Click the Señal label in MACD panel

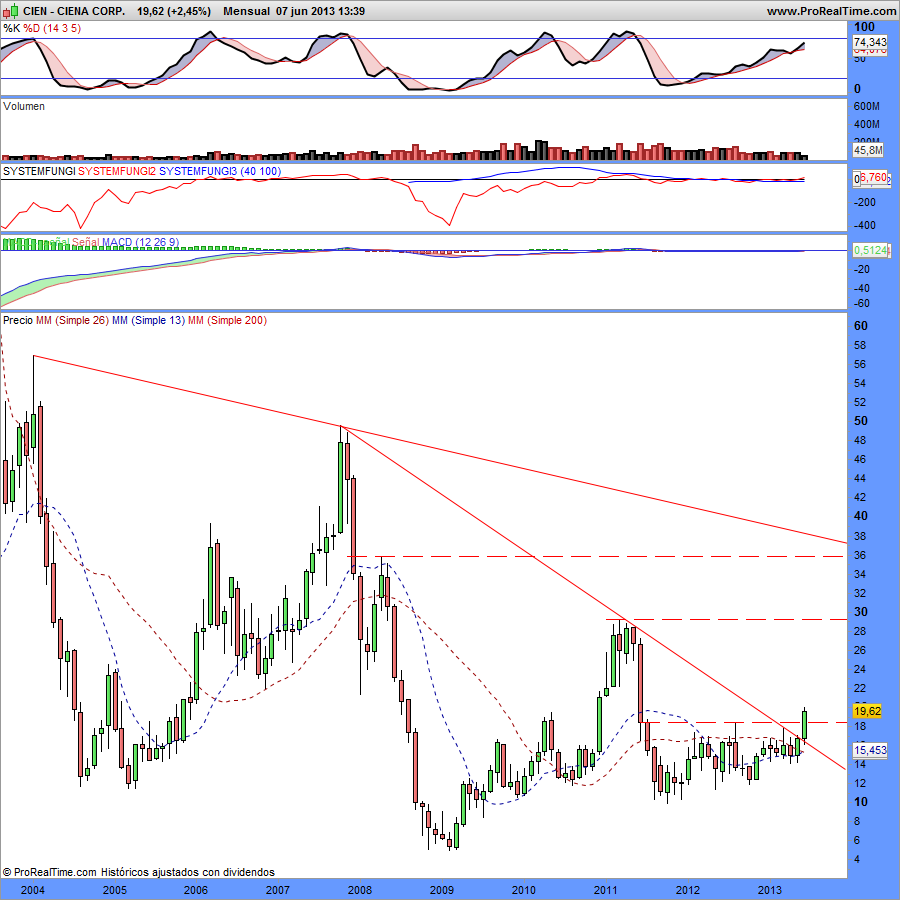pyautogui.click(x=86, y=242)
